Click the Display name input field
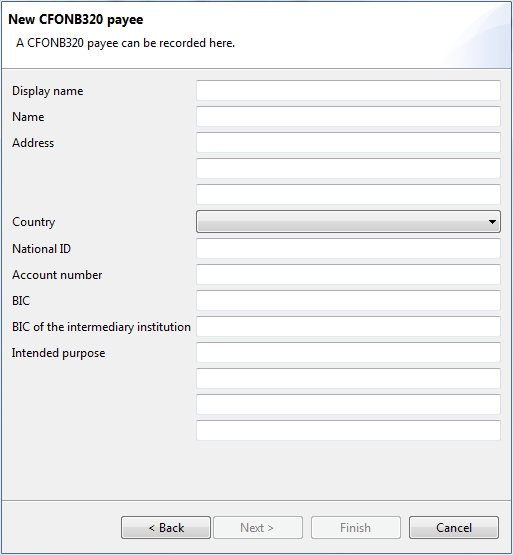Viewport: 513px width, 555px height. (348, 91)
